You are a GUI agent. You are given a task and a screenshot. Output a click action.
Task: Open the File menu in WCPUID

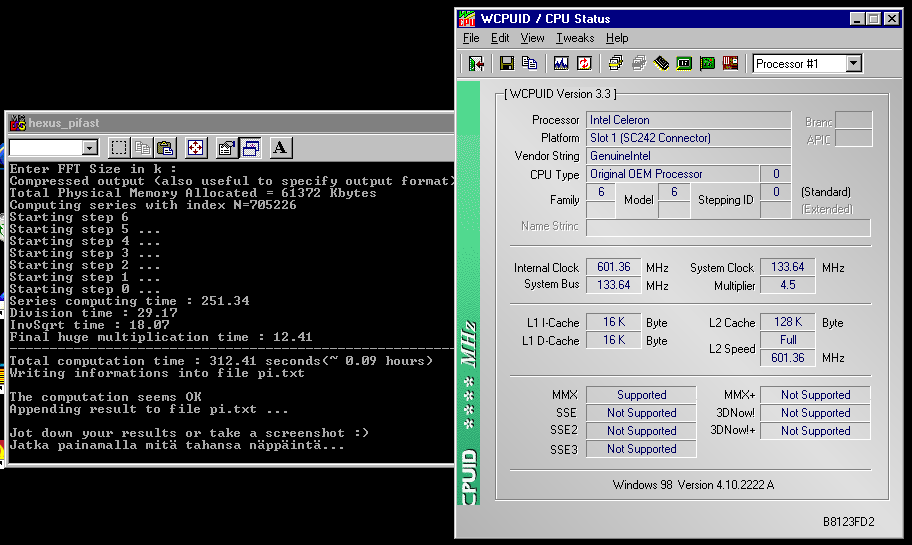471,38
